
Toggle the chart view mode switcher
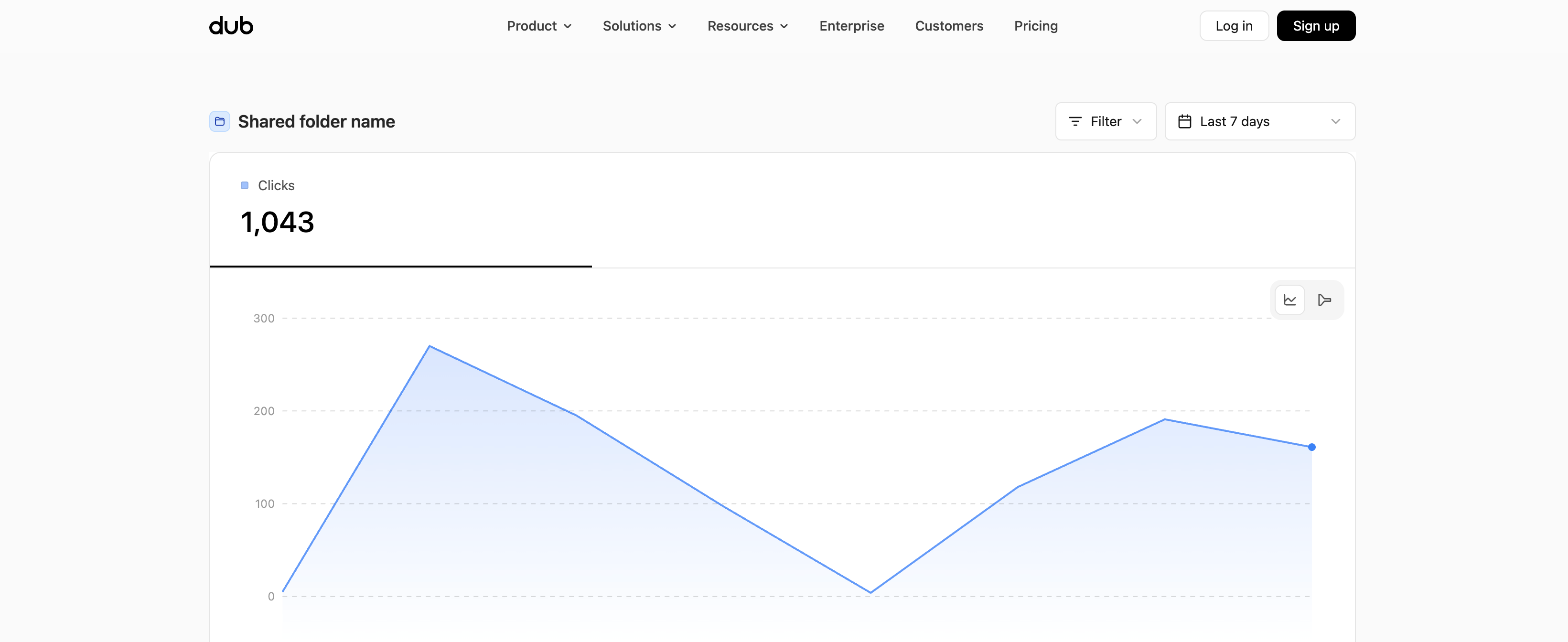(x=1307, y=300)
